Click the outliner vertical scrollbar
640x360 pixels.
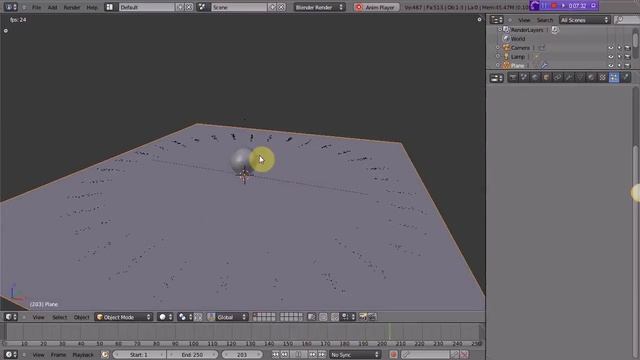pyautogui.click(x=636, y=39)
